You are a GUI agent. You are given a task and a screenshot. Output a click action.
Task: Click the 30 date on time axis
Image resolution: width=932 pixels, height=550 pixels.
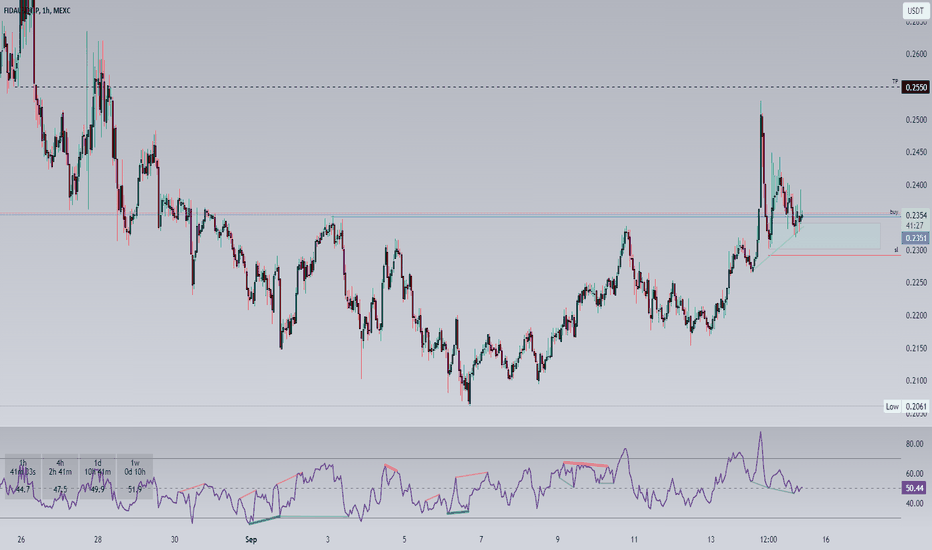pos(174,540)
